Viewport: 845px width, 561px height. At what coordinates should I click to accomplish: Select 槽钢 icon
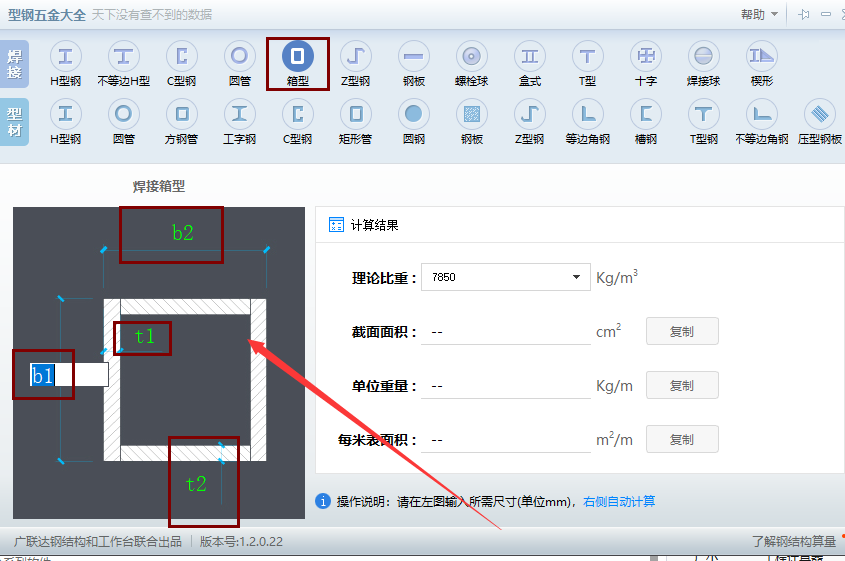pyautogui.click(x=646, y=114)
